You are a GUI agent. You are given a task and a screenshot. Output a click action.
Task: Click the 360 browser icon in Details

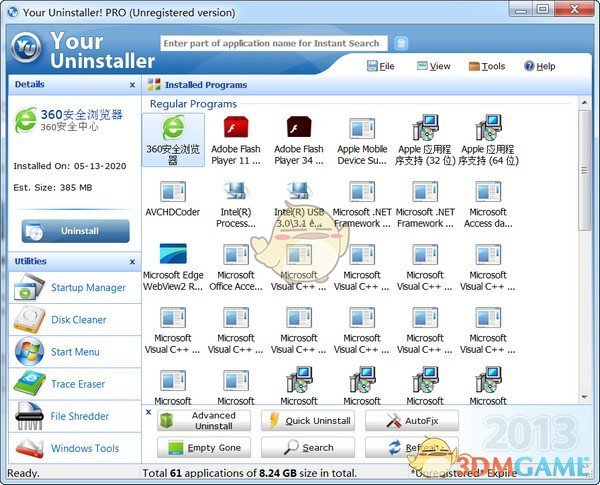(26, 120)
